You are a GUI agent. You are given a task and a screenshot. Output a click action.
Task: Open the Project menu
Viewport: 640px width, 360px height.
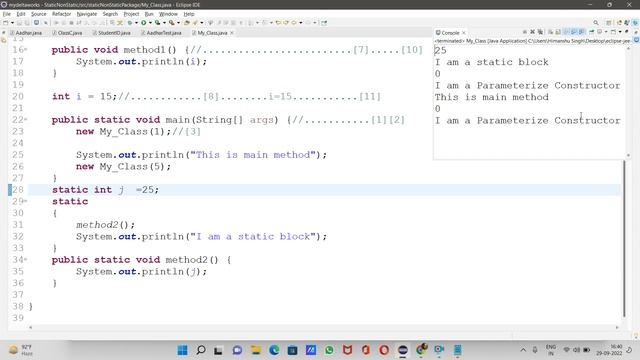(131, 14)
